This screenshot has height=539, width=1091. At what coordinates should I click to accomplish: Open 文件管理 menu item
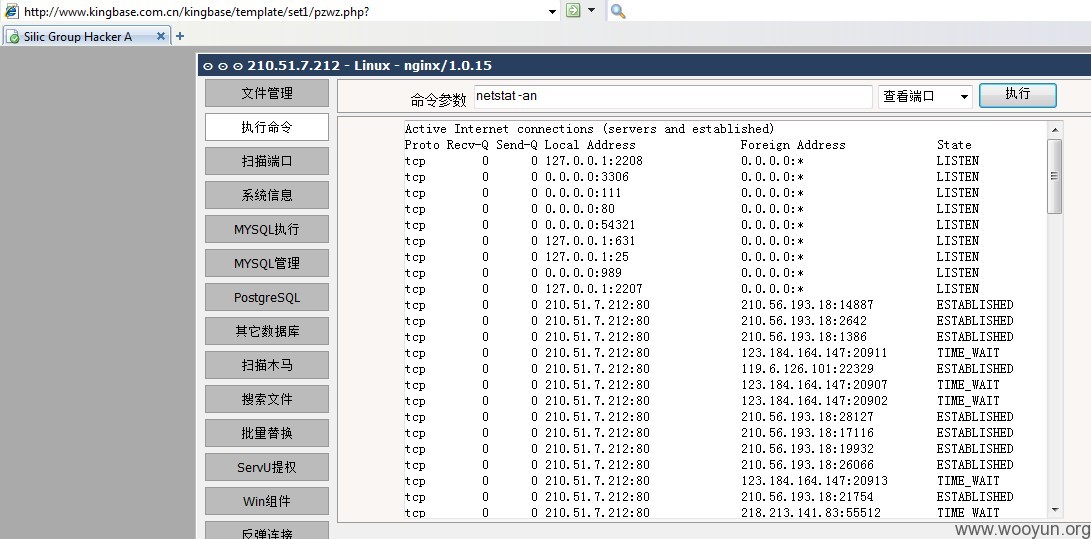point(266,93)
